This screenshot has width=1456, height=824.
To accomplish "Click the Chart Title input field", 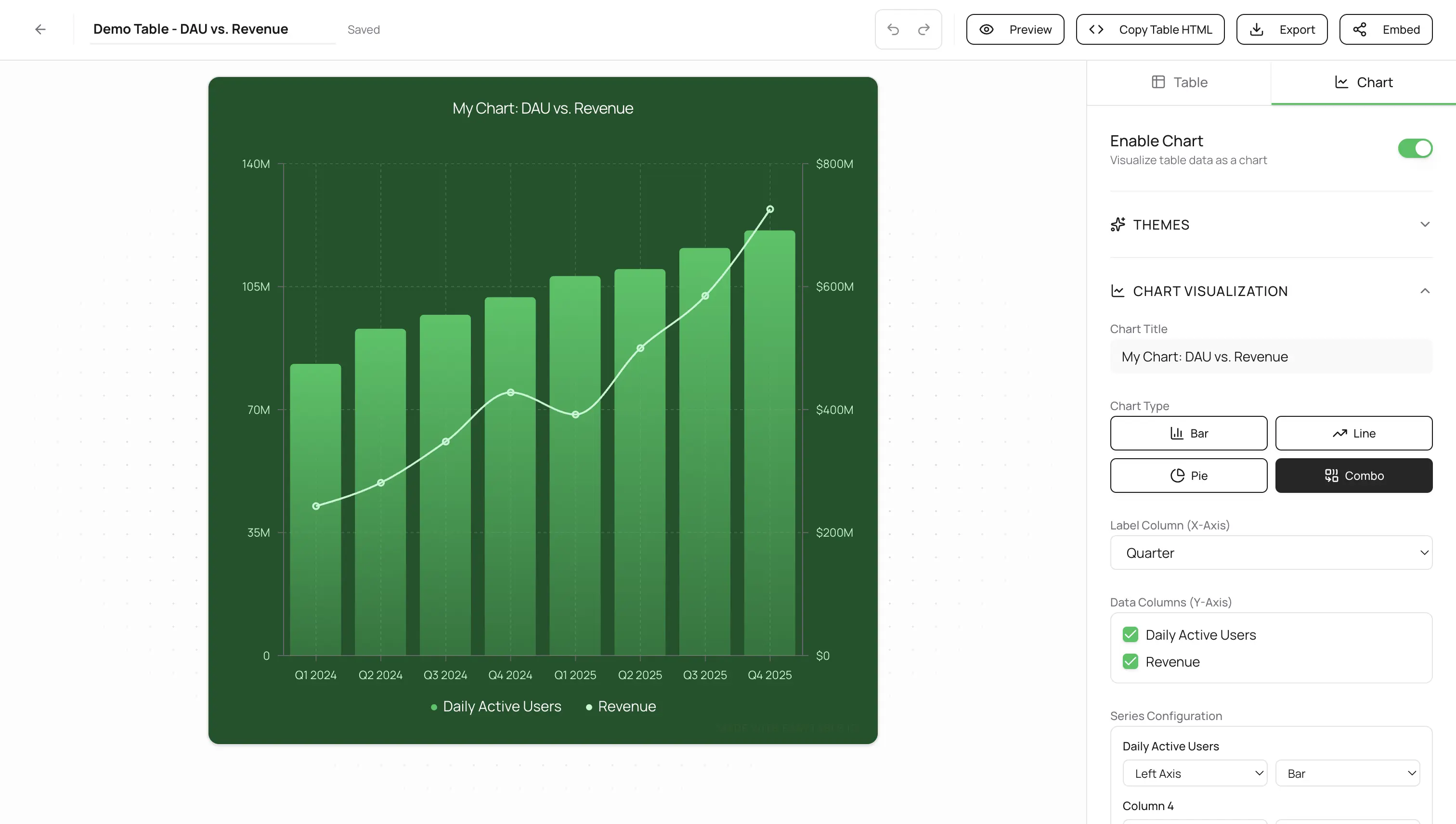I will [x=1271, y=357].
